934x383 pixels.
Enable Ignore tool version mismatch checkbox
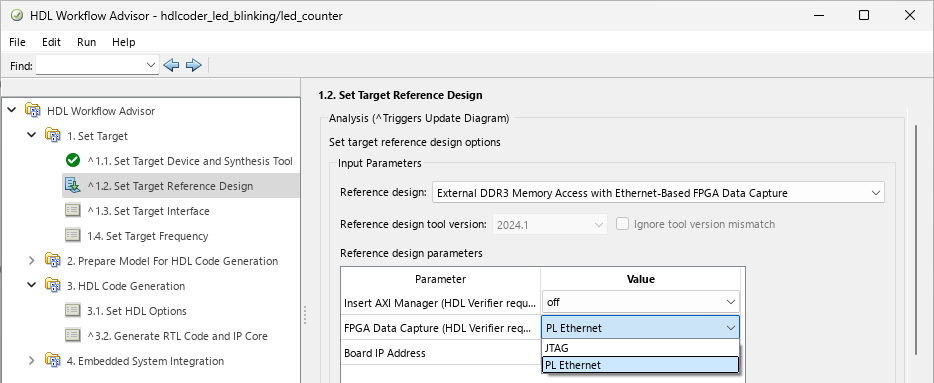(622, 224)
